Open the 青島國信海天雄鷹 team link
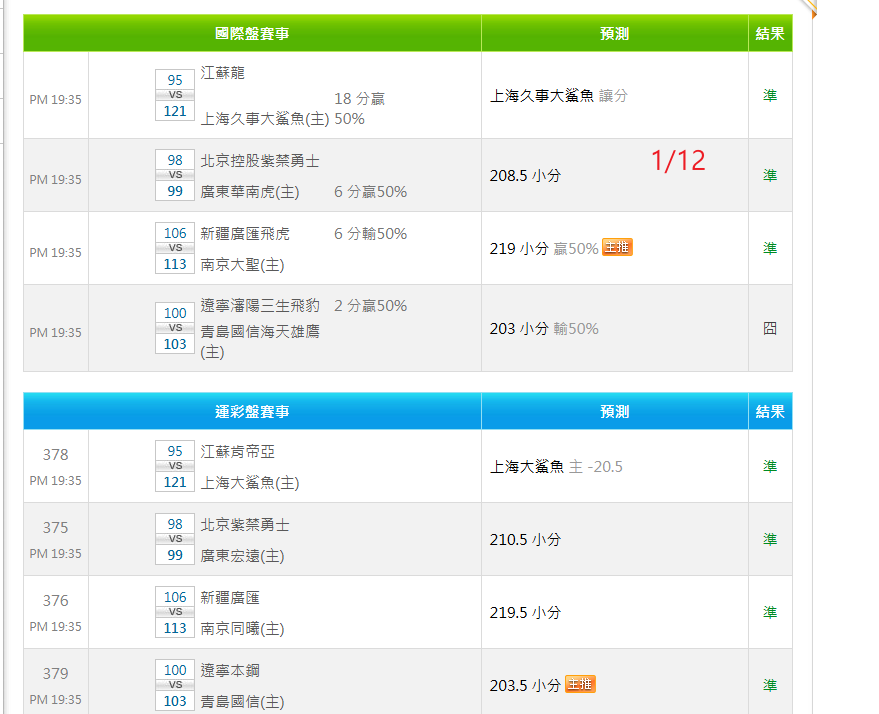 pos(260,331)
